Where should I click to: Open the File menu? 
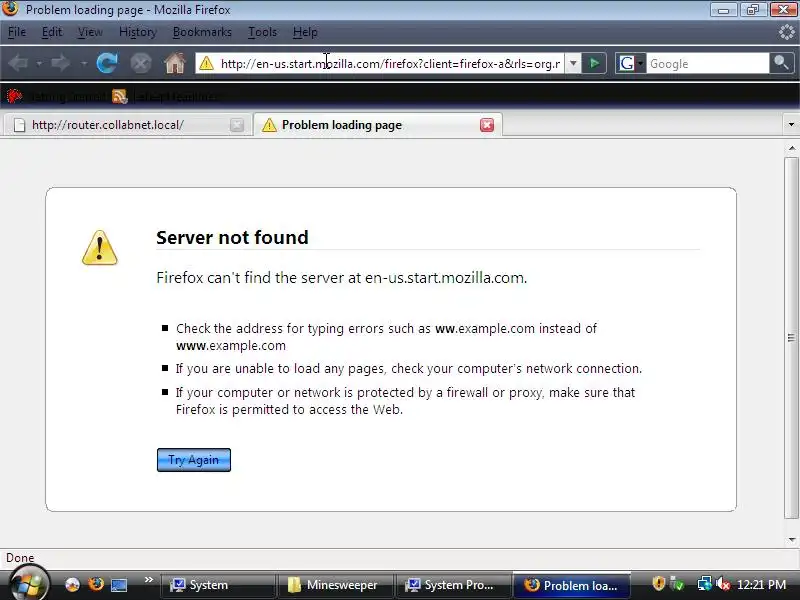(17, 32)
